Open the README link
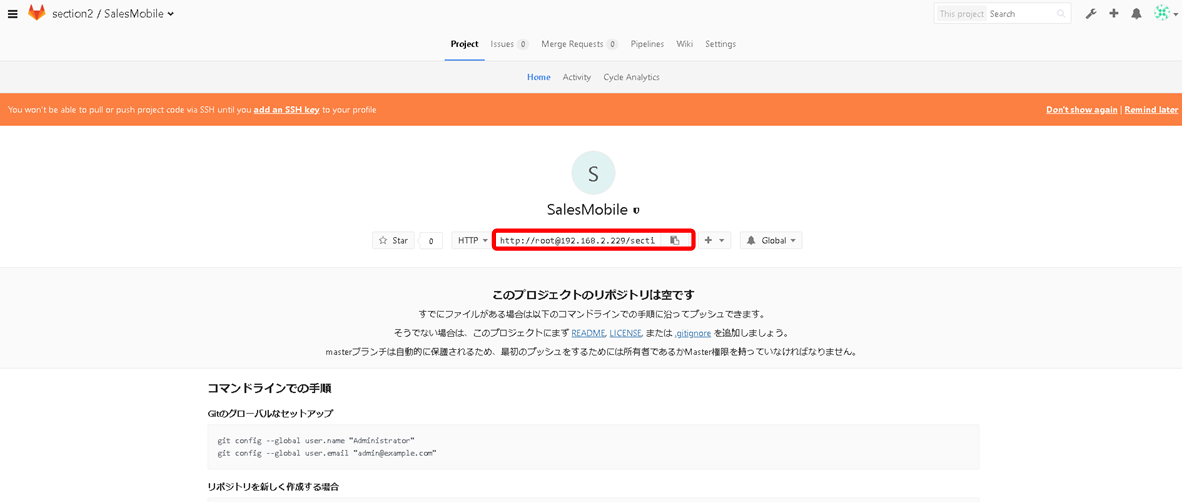The height and width of the screenshot is (502, 1182). [x=588, y=332]
